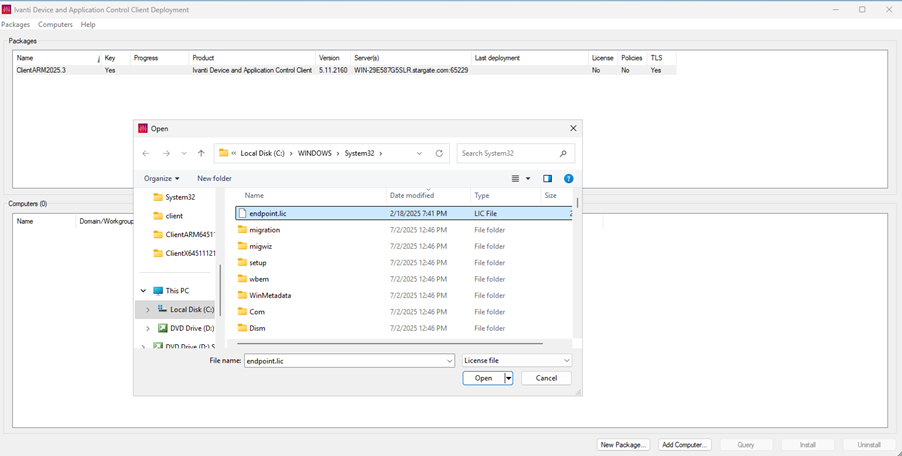Open the file dialog help icon
This screenshot has width=902, height=456.
click(x=568, y=179)
